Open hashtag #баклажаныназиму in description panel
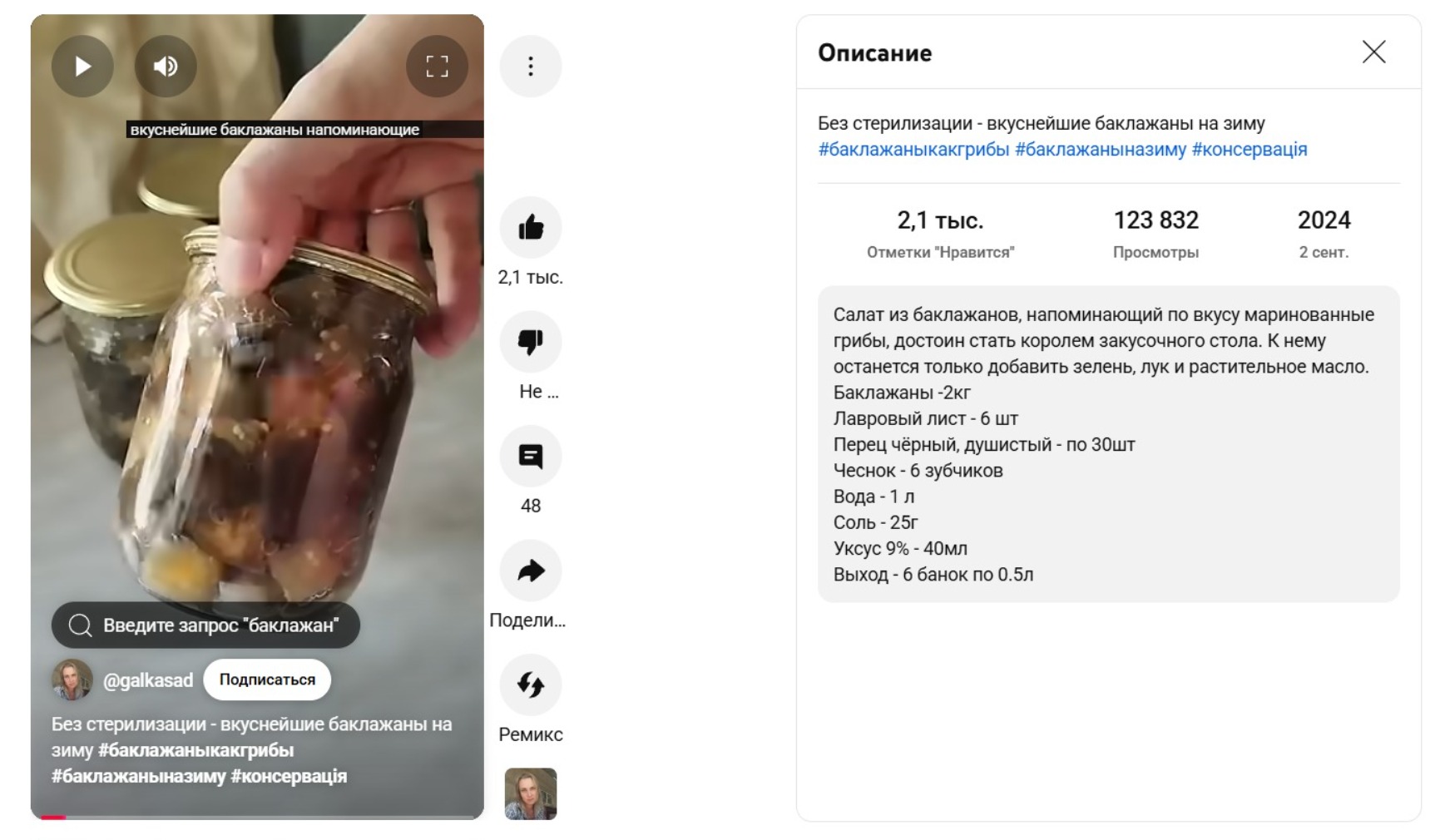Viewport: 1435px width, 840px height. [x=1101, y=150]
